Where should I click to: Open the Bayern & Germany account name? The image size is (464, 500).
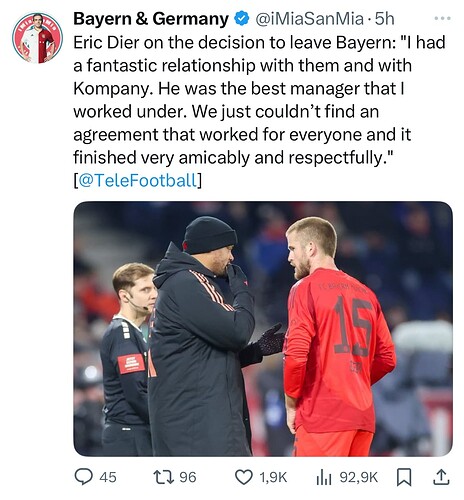point(151,19)
